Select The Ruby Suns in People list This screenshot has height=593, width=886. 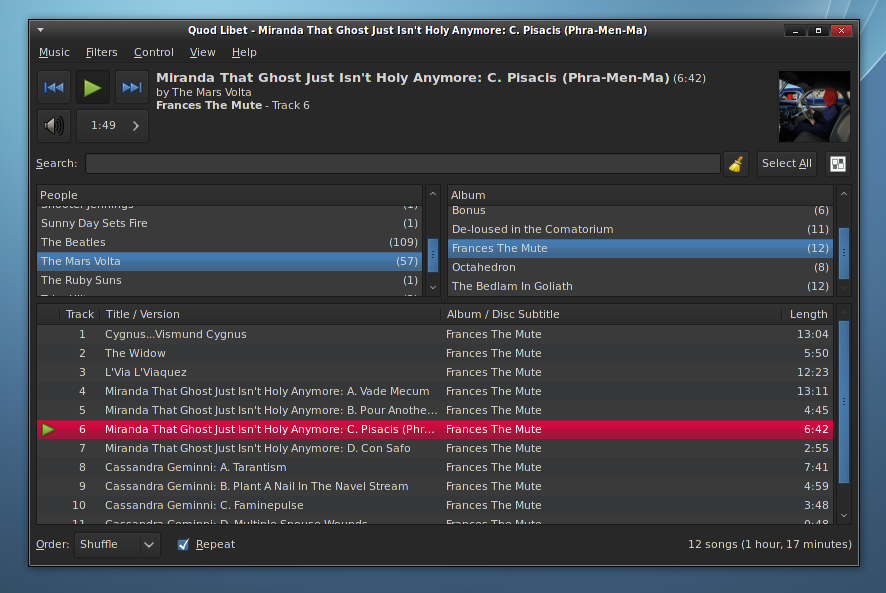click(229, 280)
